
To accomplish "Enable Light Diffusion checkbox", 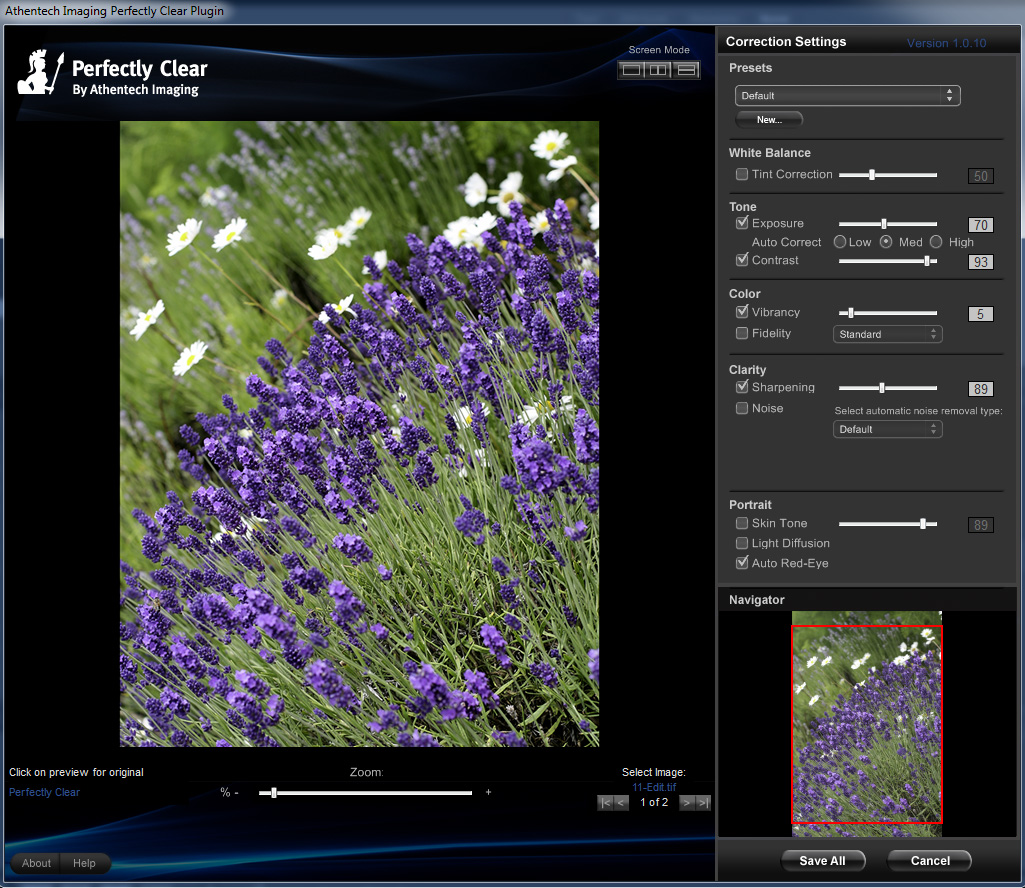I will [x=742, y=543].
